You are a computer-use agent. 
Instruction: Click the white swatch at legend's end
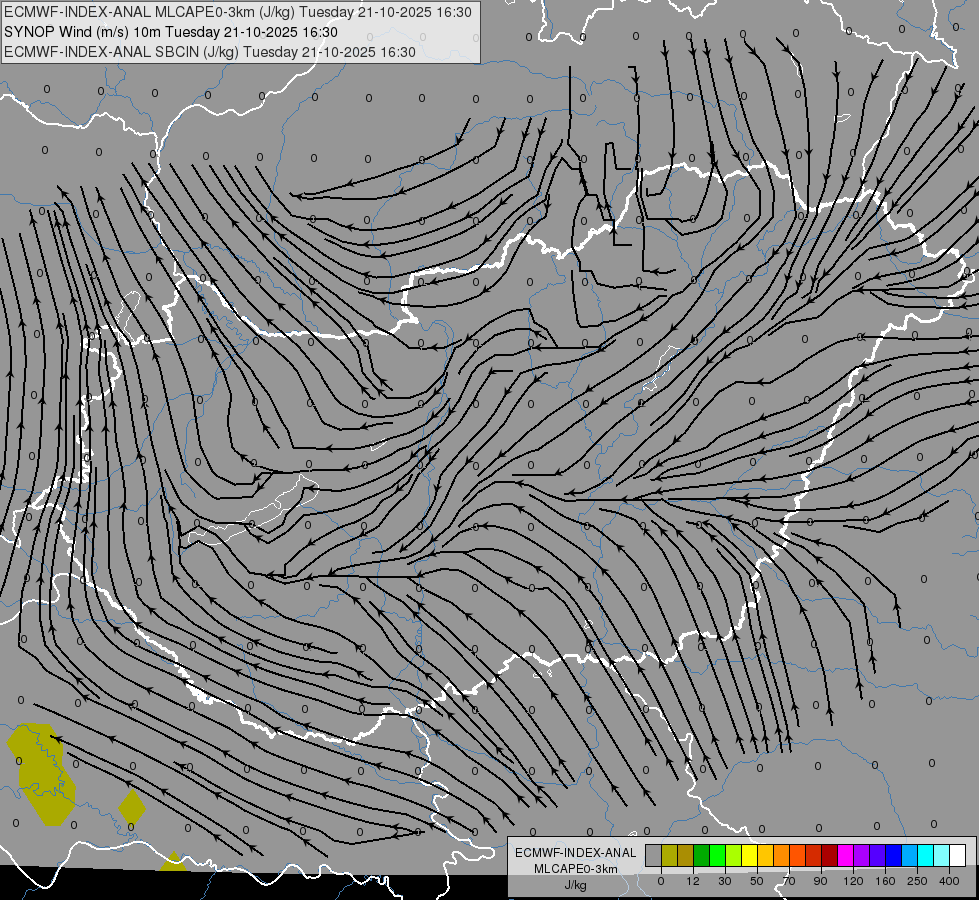pyautogui.click(x=958, y=855)
